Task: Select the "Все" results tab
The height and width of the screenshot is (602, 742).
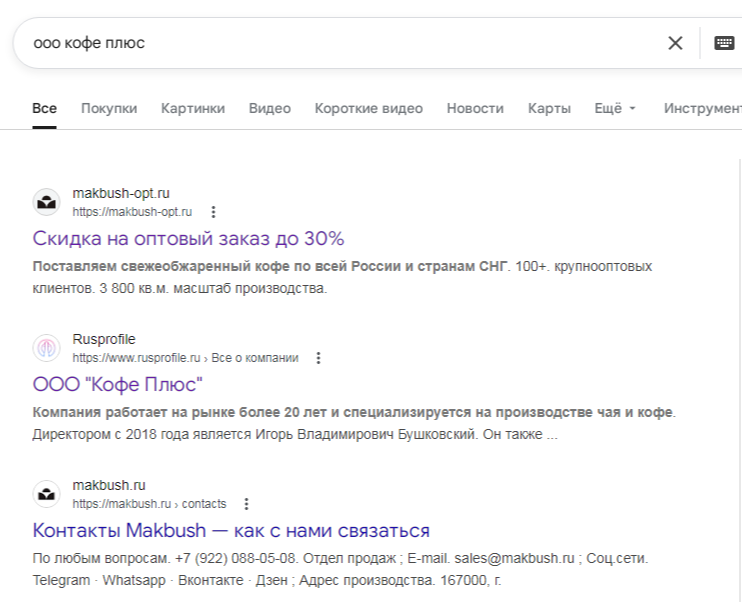Action: [44, 108]
